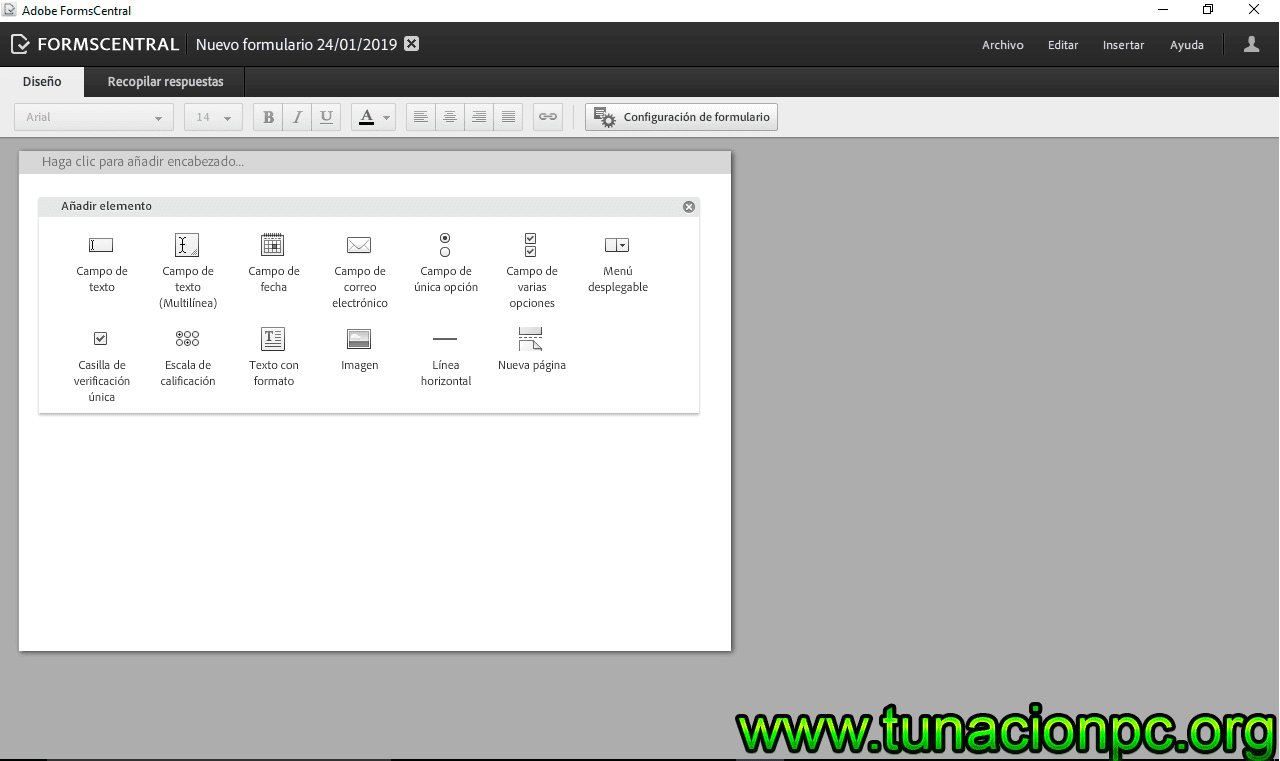Open the Ayuda menu
1280x761 pixels.
coord(1187,45)
